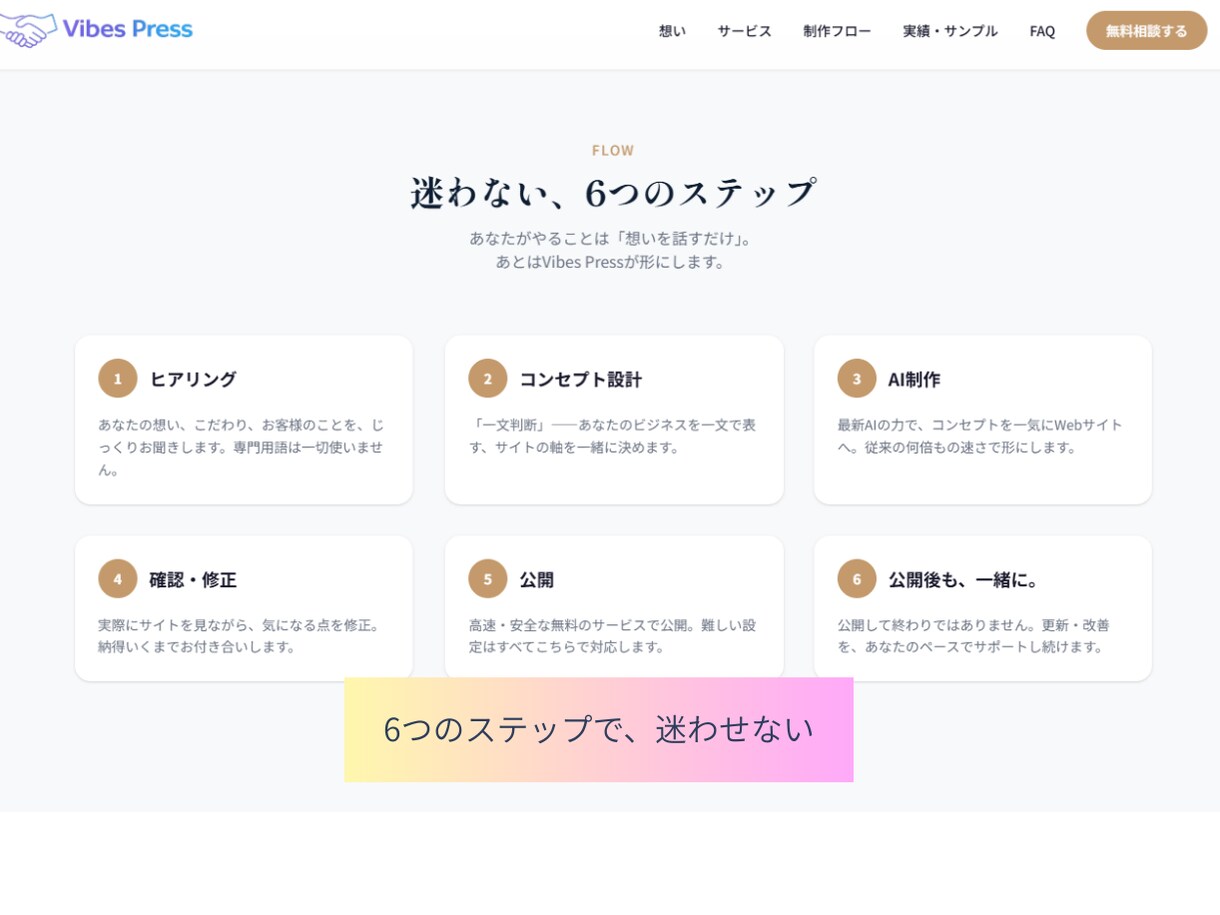Image resolution: width=1220 pixels, height=915 pixels.
Task: Open the 想い menu item
Action: (x=672, y=31)
